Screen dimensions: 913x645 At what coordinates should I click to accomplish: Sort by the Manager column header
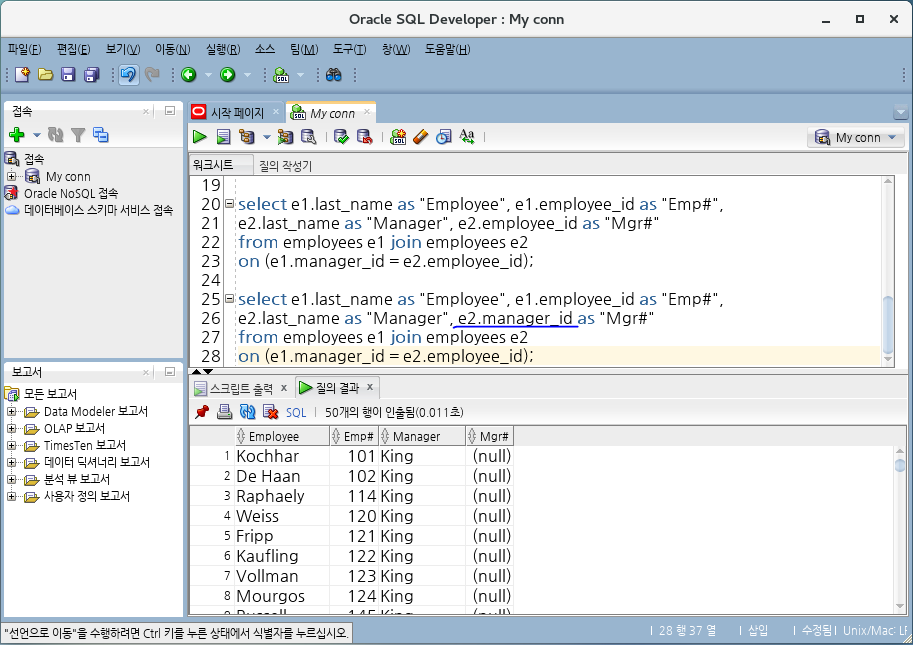click(x=422, y=436)
